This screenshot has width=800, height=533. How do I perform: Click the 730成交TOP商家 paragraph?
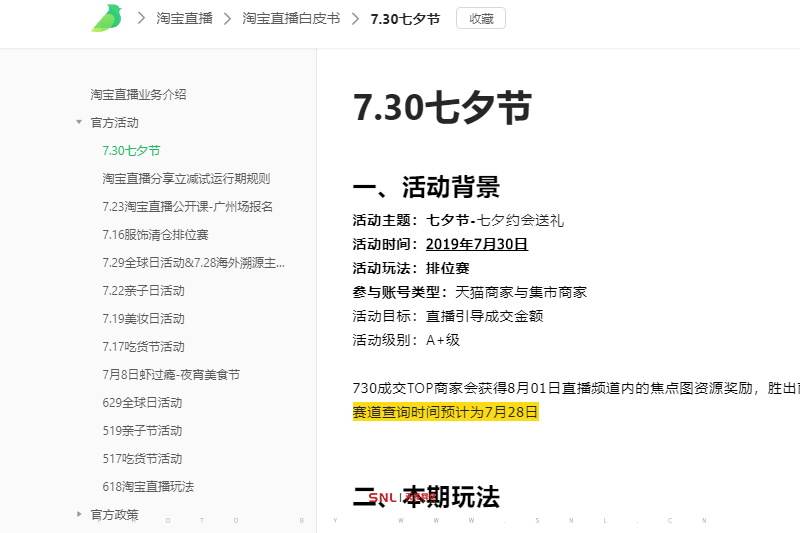(x=576, y=388)
